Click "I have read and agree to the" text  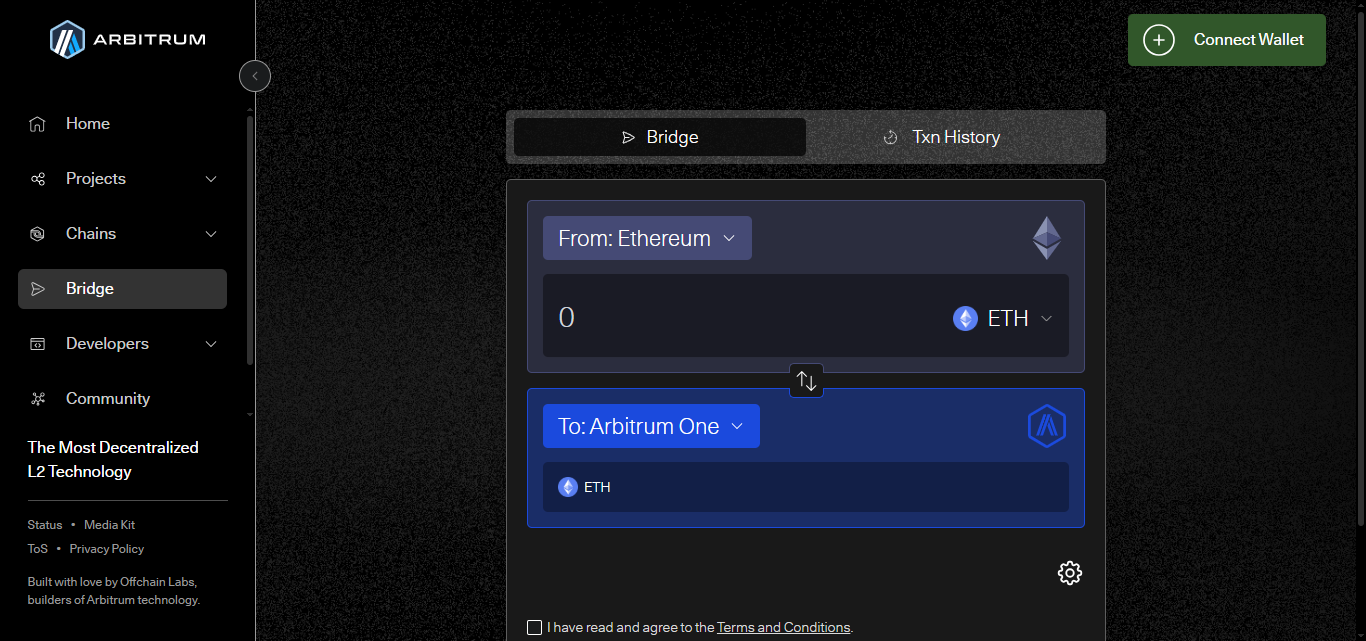tap(631, 628)
